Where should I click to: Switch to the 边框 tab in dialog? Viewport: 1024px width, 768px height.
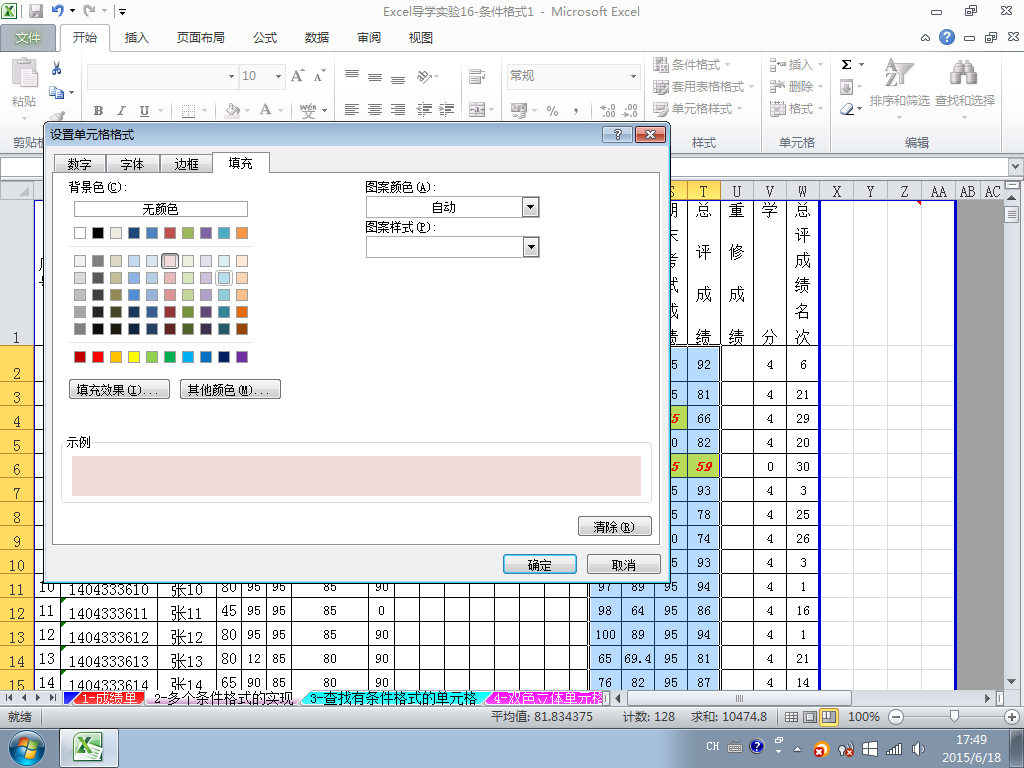(x=186, y=164)
